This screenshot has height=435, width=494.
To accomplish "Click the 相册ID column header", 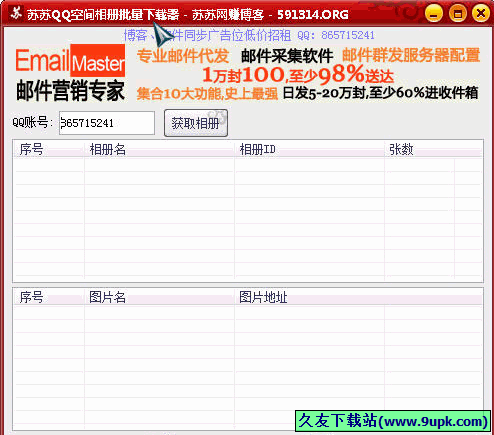I will pyautogui.click(x=310, y=149).
